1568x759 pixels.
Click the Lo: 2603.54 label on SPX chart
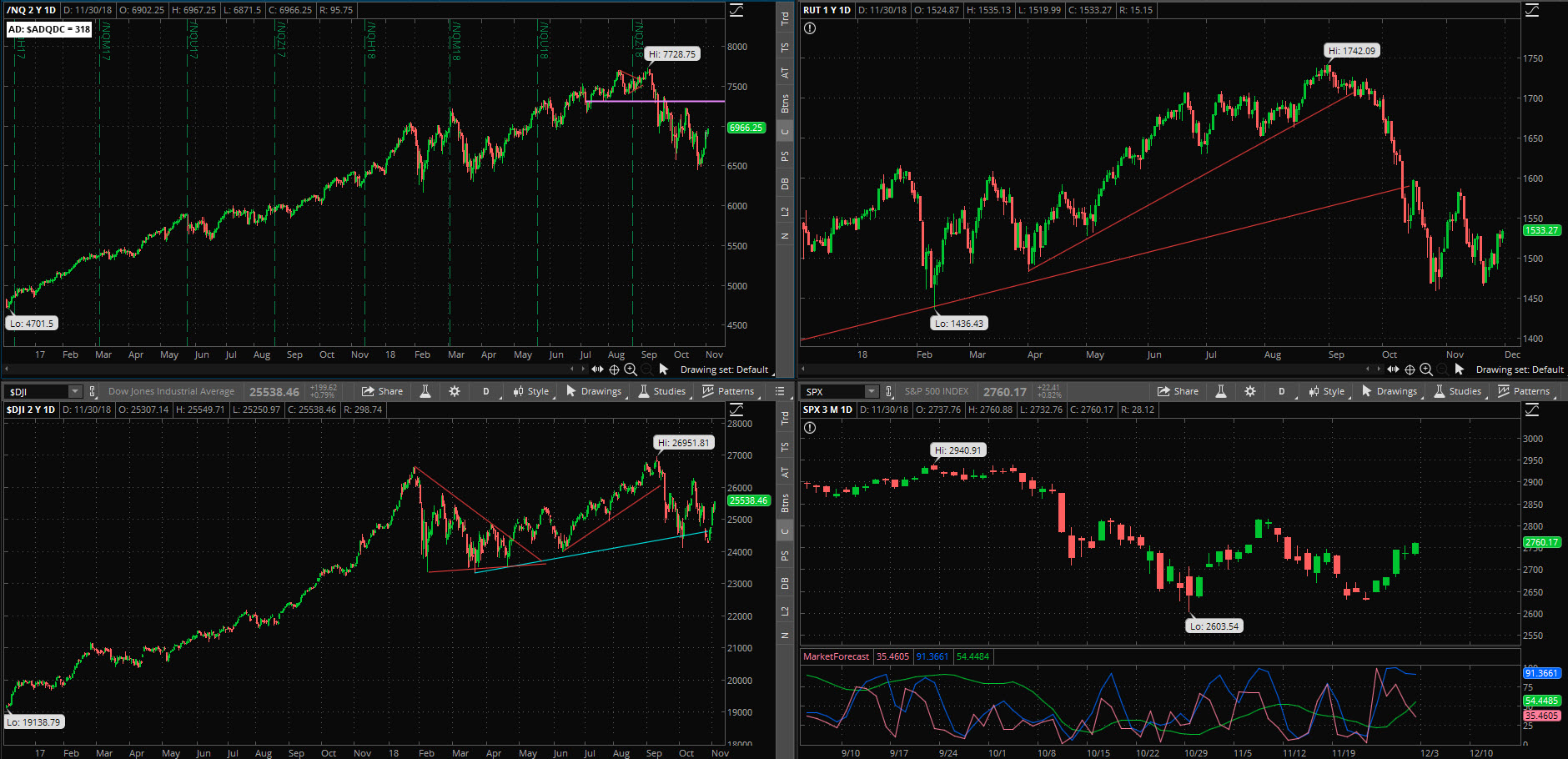point(1214,626)
